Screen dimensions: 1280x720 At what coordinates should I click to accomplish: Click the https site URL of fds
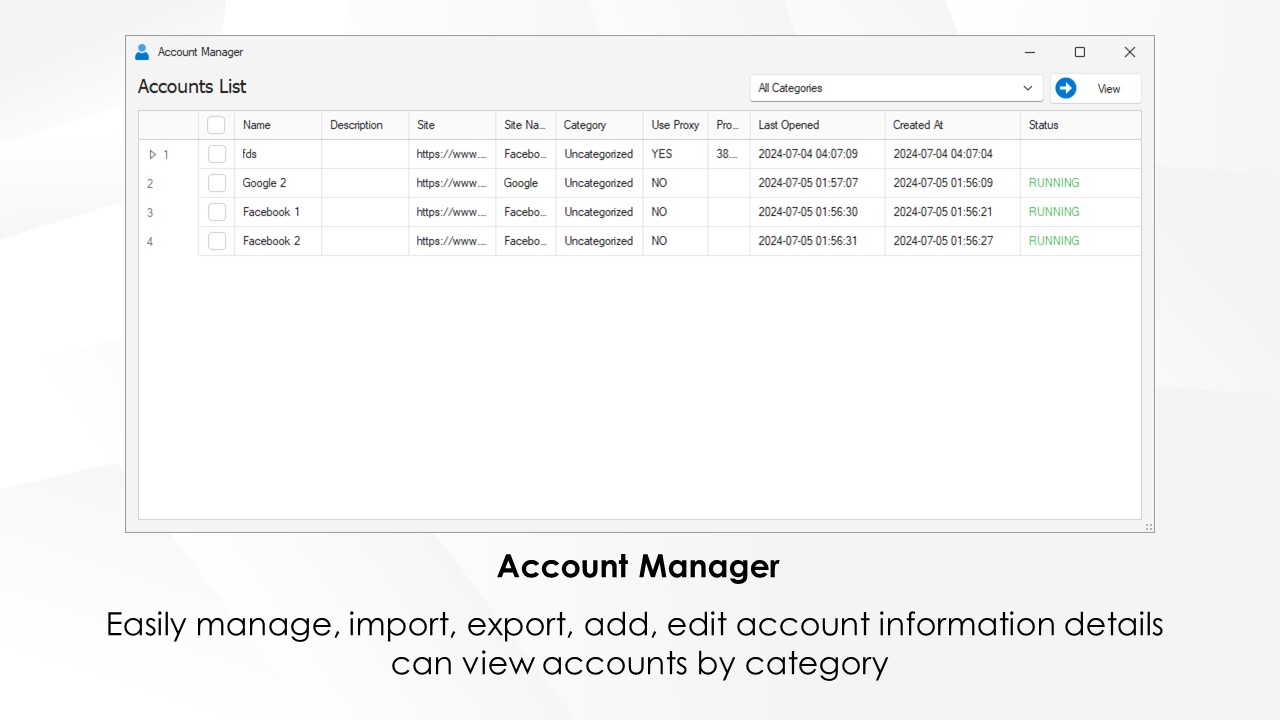click(x=452, y=154)
